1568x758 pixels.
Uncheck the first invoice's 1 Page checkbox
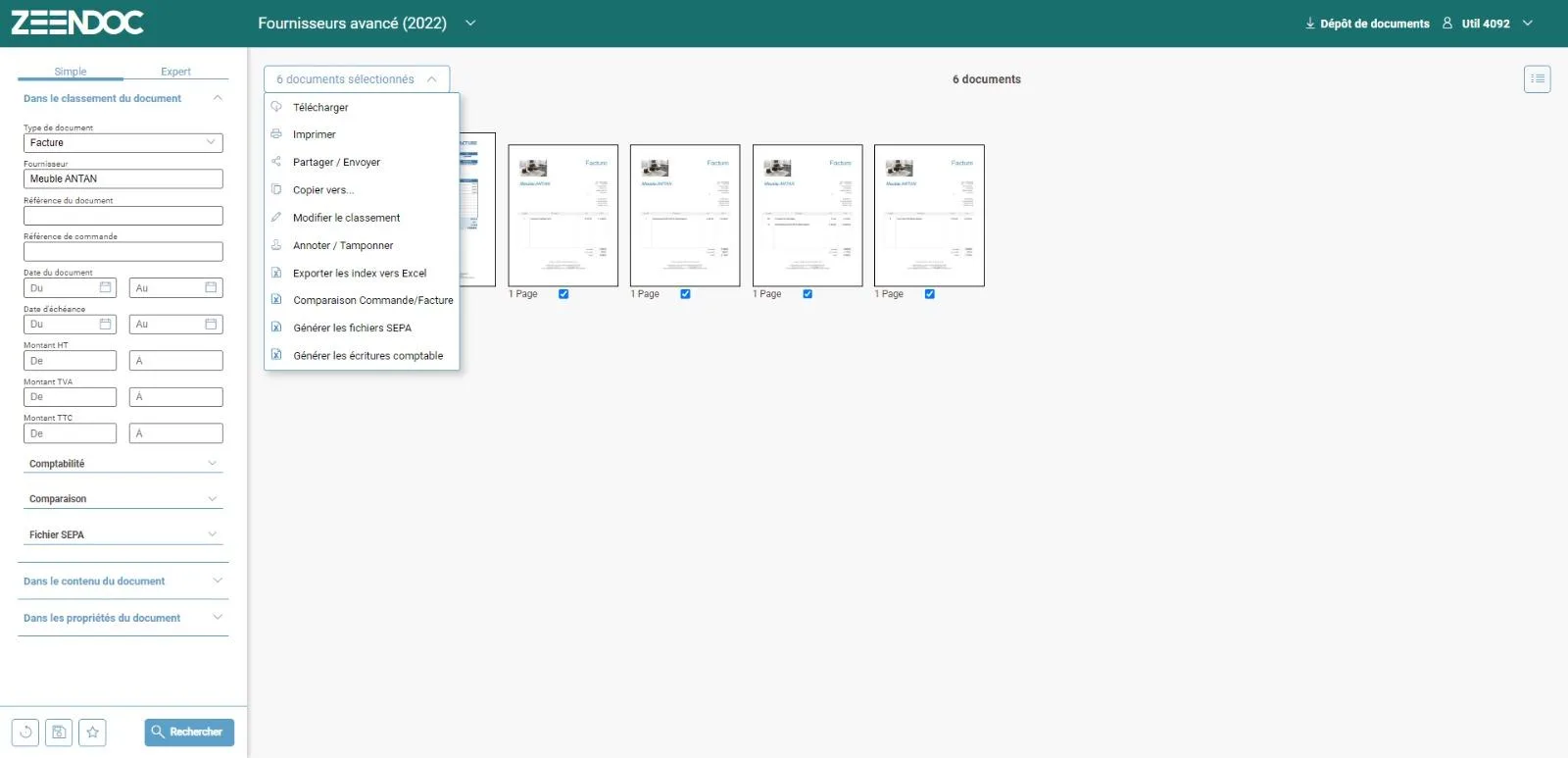(x=563, y=294)
